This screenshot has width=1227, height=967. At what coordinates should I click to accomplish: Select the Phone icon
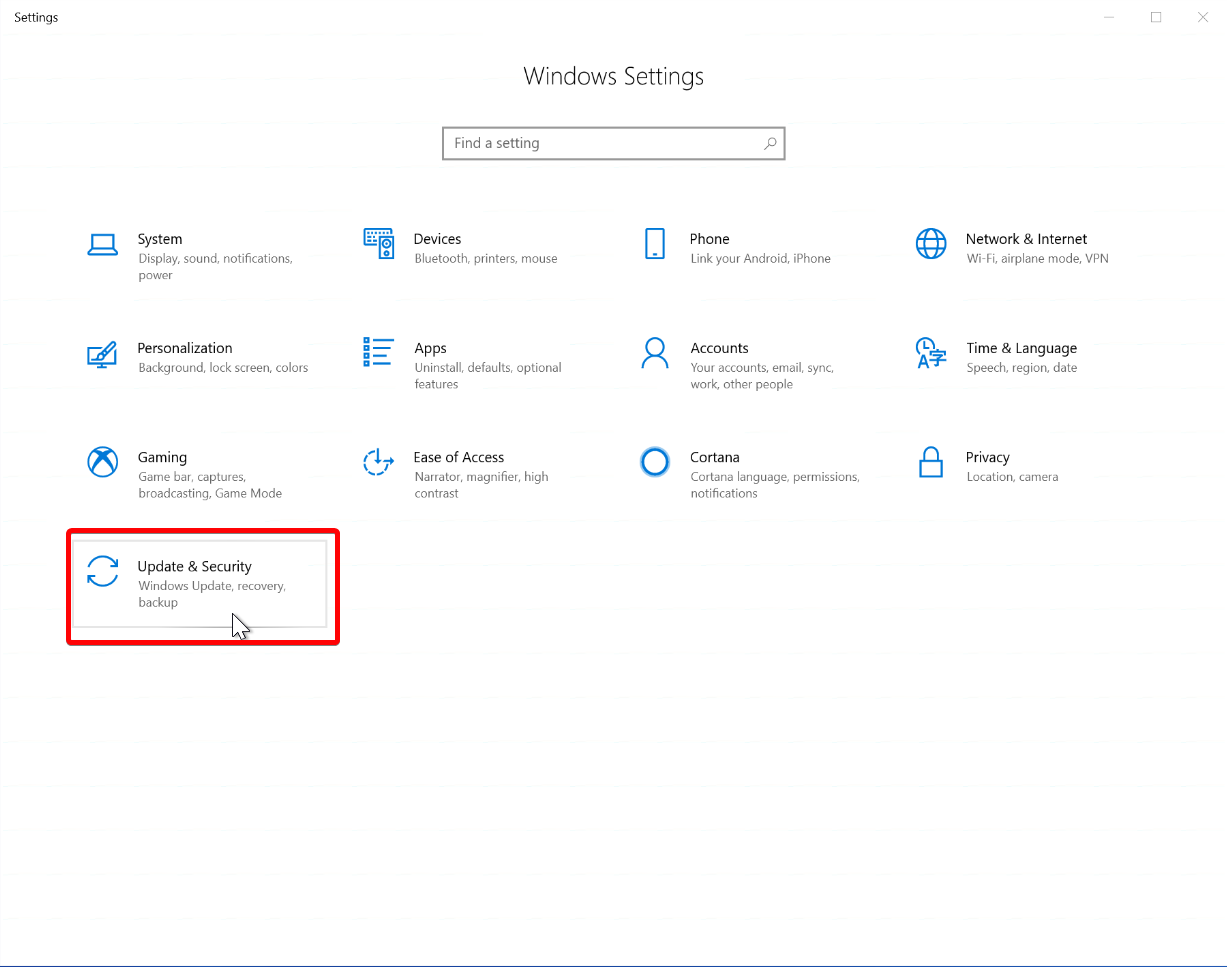click(655, 243)
